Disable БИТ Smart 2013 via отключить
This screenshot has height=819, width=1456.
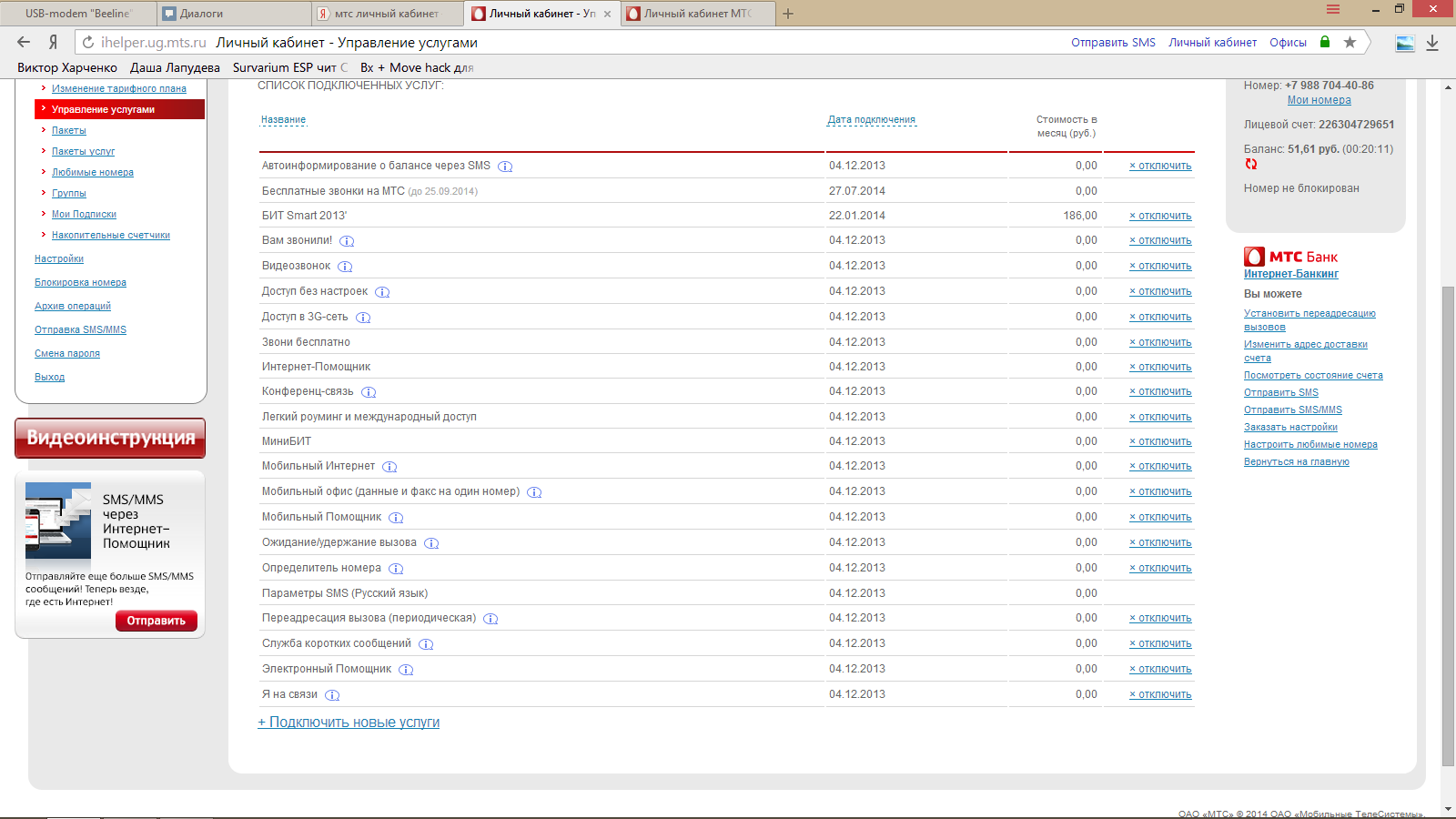1160,216
